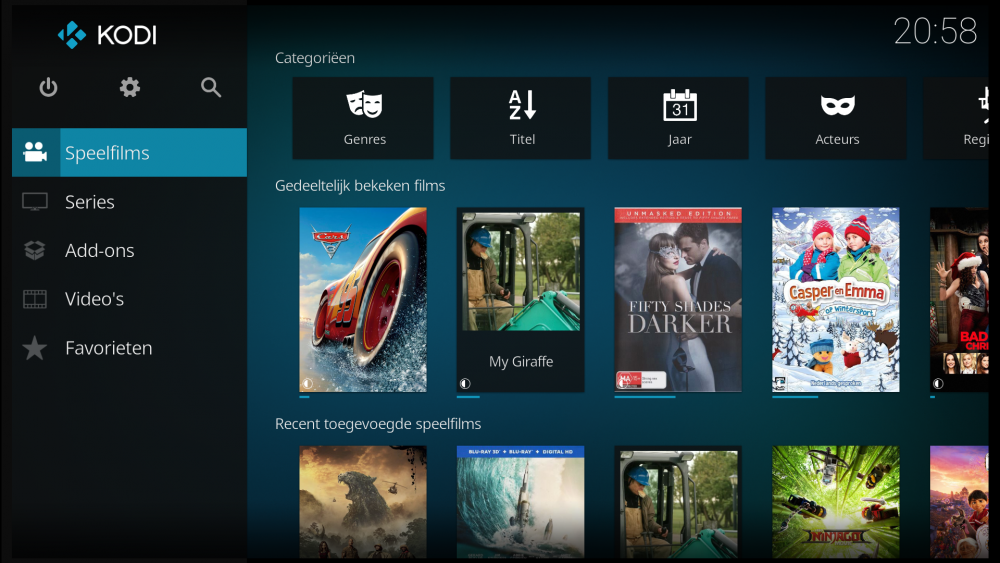This screenshot has height=563, width=1000.
Task: Click the Kodi logo
Action: [107, 35]
